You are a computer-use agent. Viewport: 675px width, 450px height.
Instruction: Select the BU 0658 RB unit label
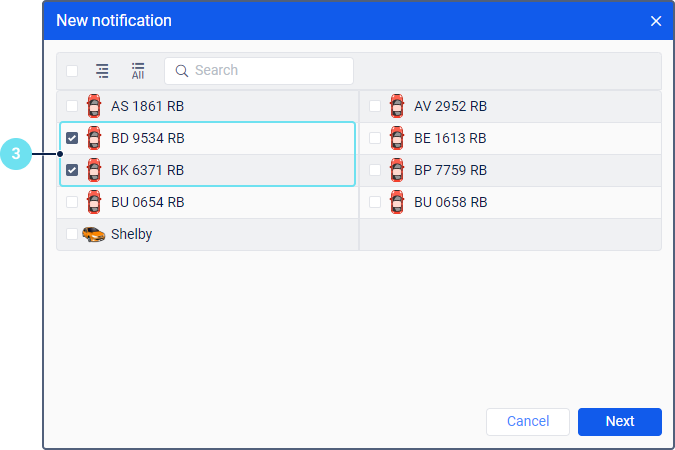pyautogui.click(x=450, y=202)
